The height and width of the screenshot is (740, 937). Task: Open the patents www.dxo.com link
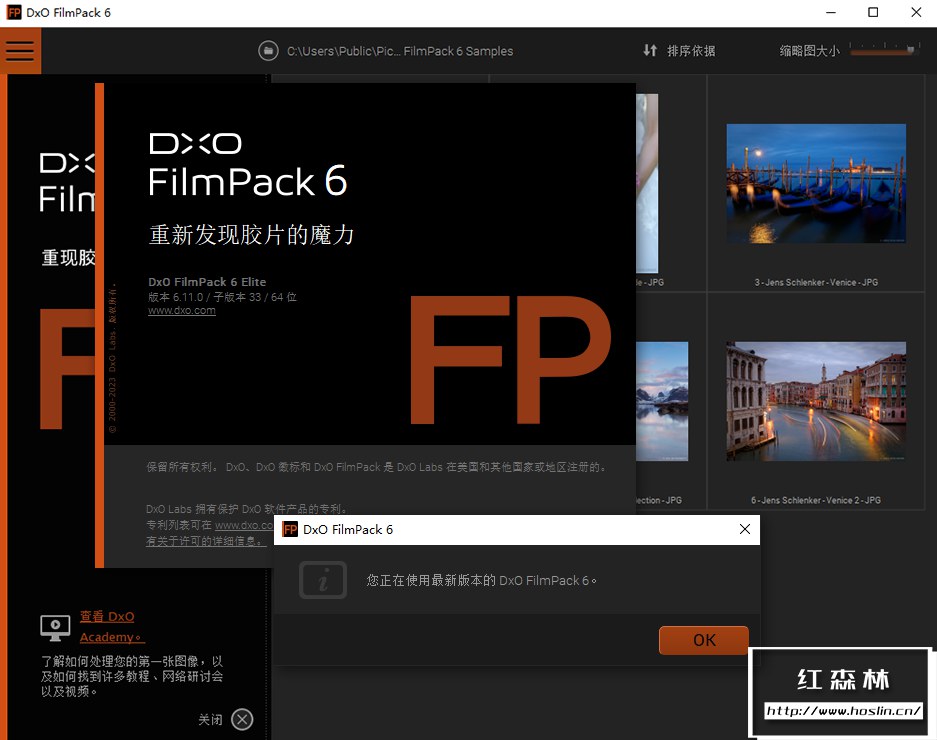(243, 525)
